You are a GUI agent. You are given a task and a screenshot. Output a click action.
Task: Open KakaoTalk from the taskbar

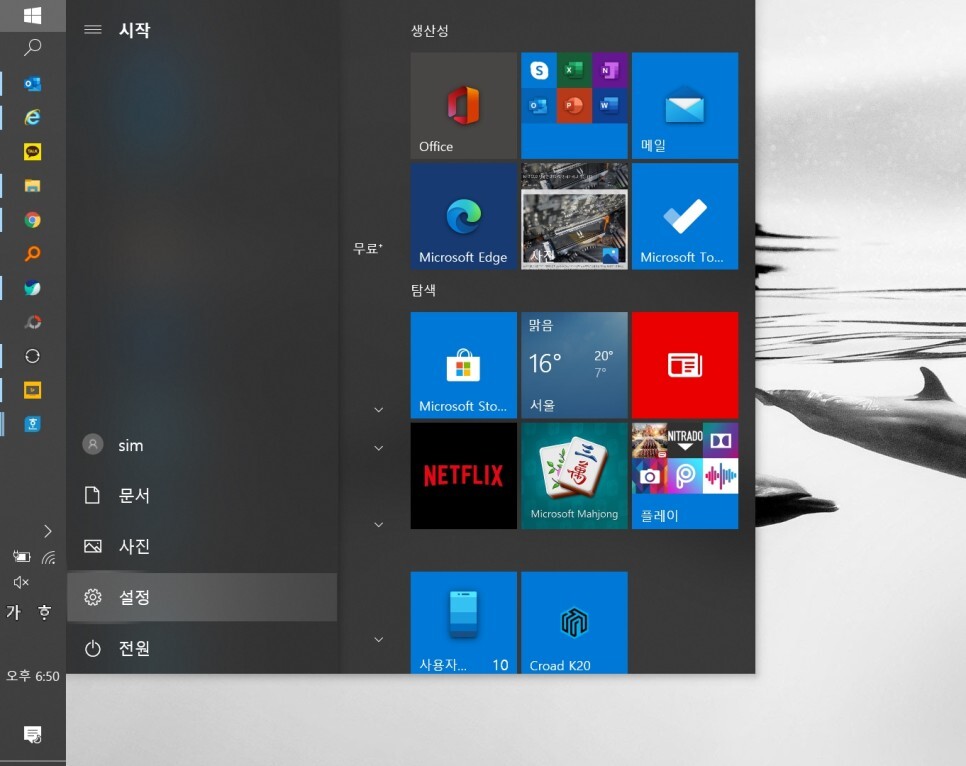click(x=32, y=152)
